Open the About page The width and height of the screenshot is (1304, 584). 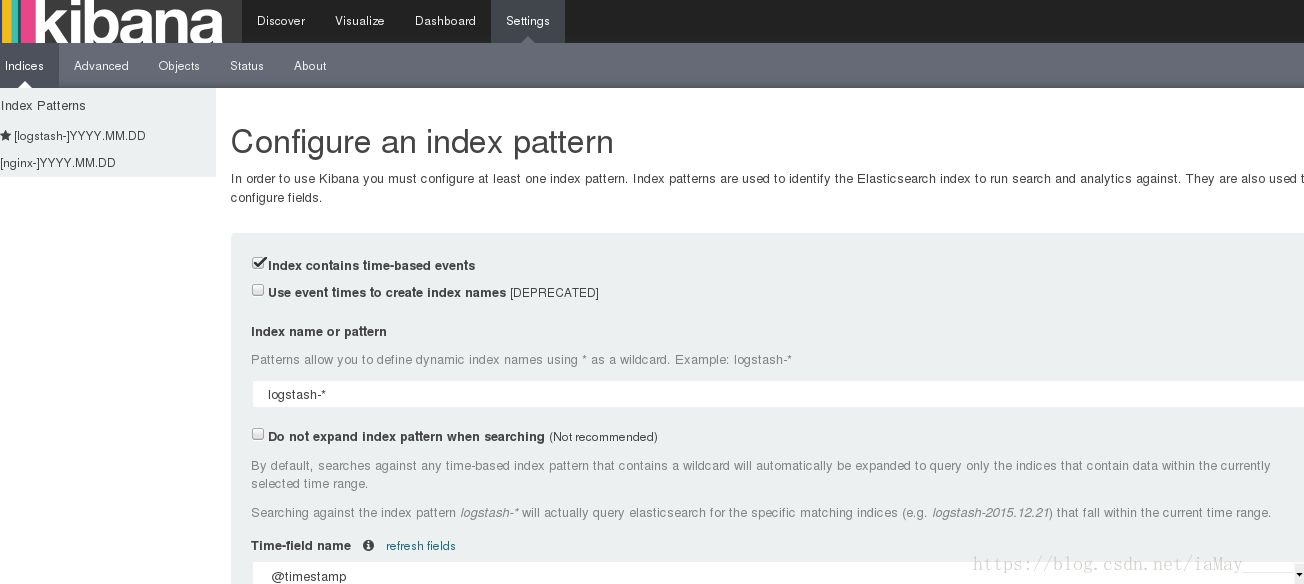(310, 66)
